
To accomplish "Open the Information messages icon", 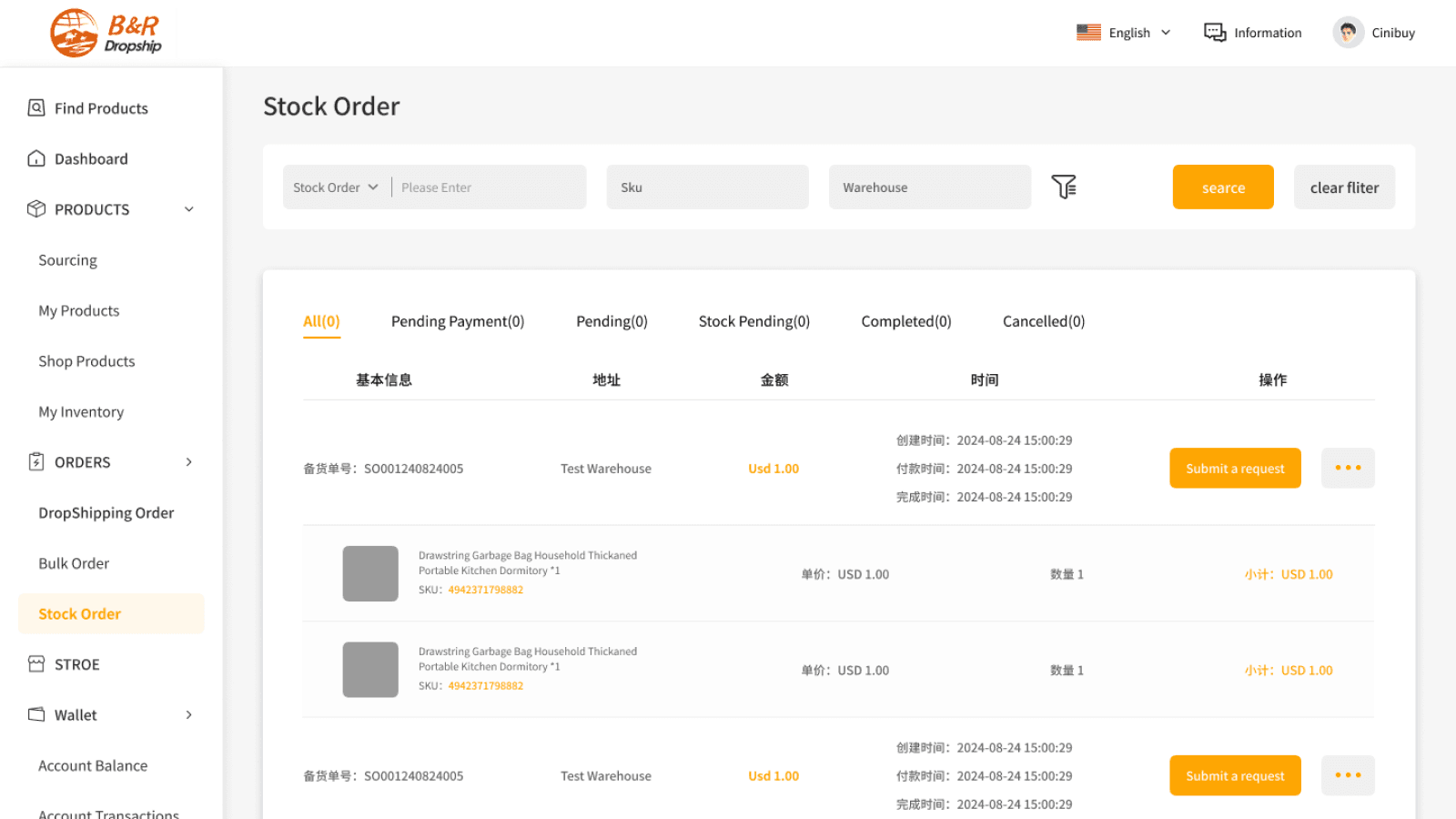I will [x=1214, y=32].
